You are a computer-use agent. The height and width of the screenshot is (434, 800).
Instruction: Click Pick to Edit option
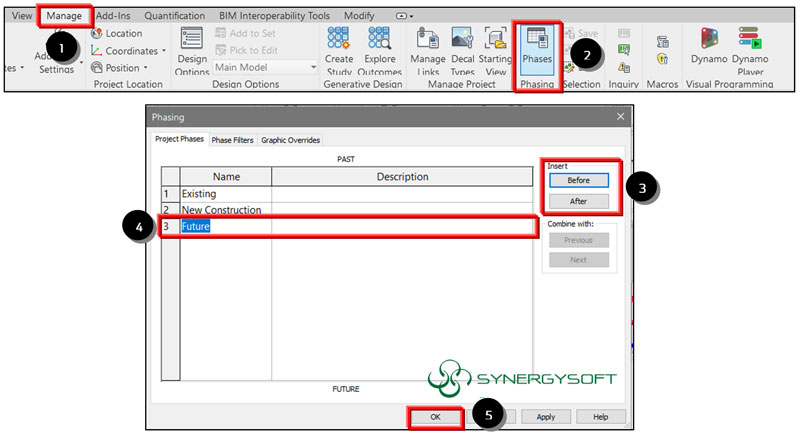(x=247, y=50)
